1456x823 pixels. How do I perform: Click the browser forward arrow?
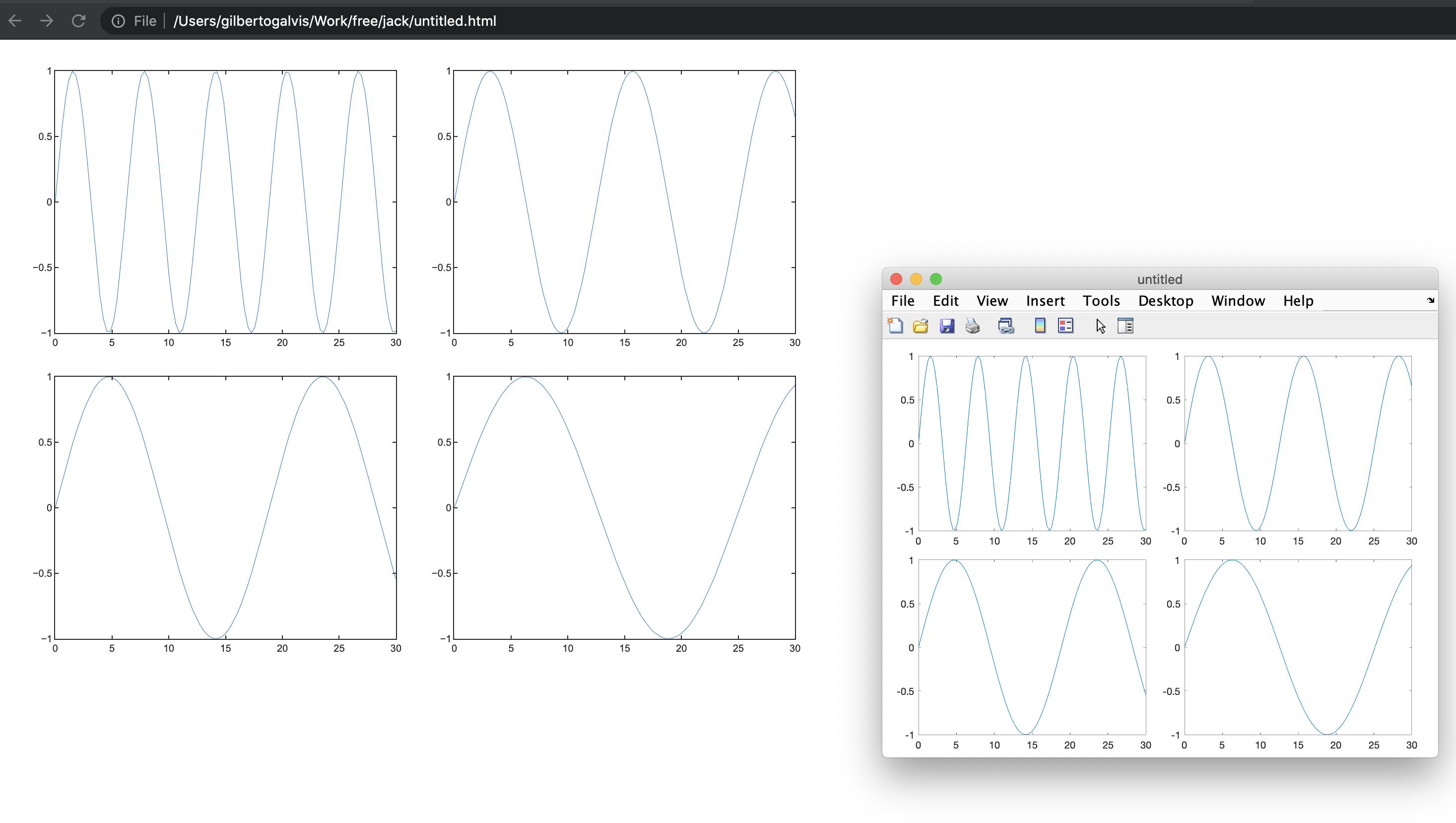(x=47, y=21)
